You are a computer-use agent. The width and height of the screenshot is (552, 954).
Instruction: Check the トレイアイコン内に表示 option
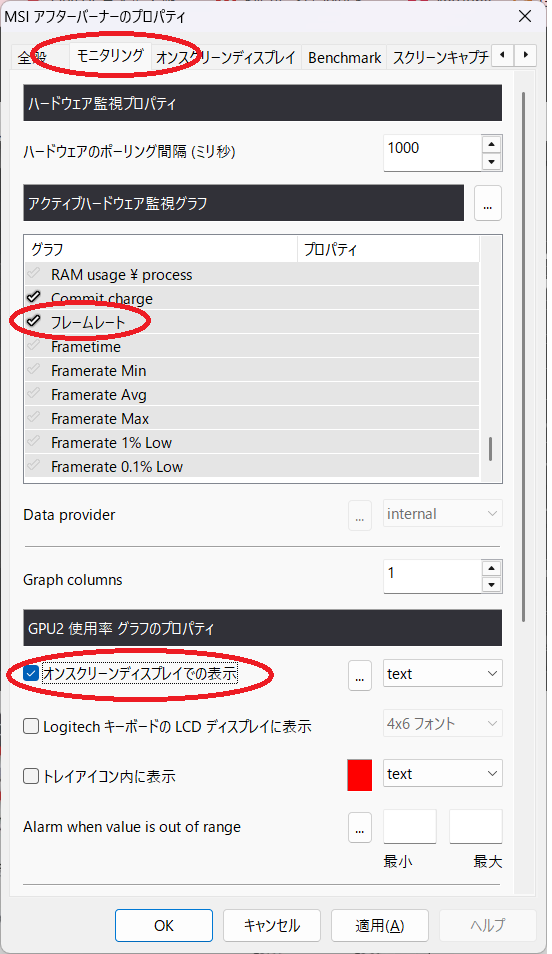tap(30, 776)
